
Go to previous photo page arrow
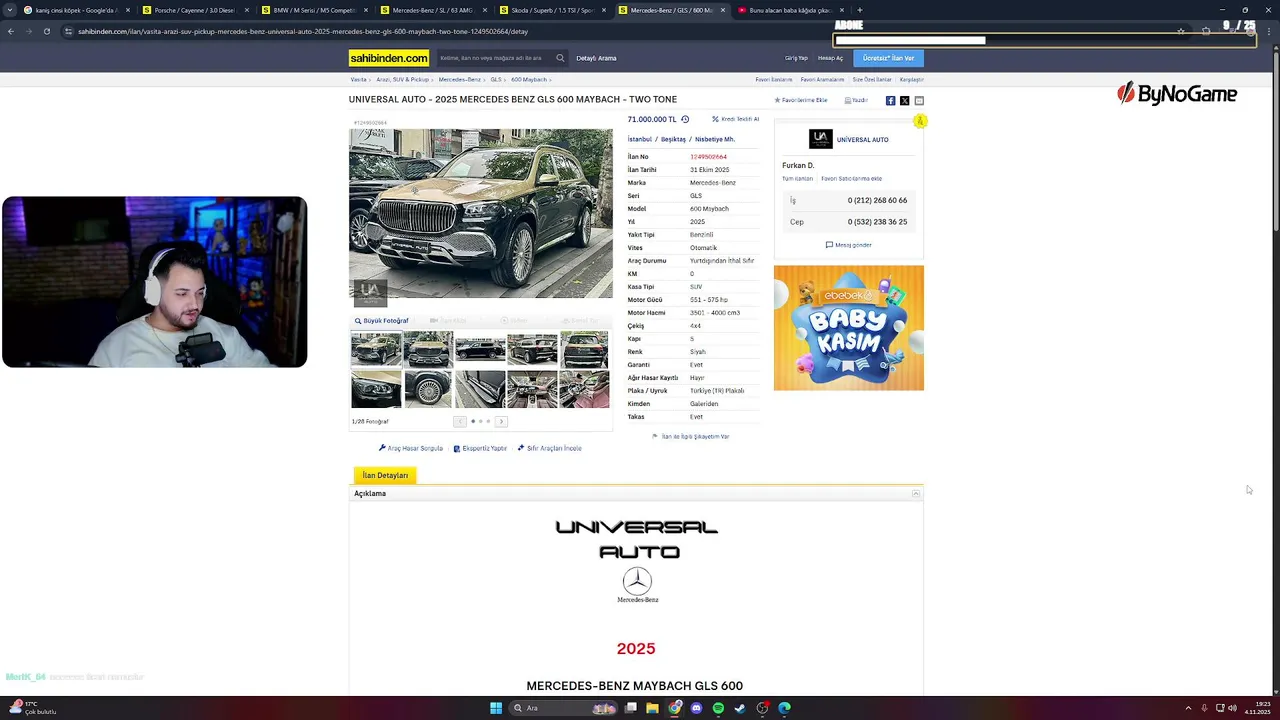pyautogui.click(x=460, y=421)
